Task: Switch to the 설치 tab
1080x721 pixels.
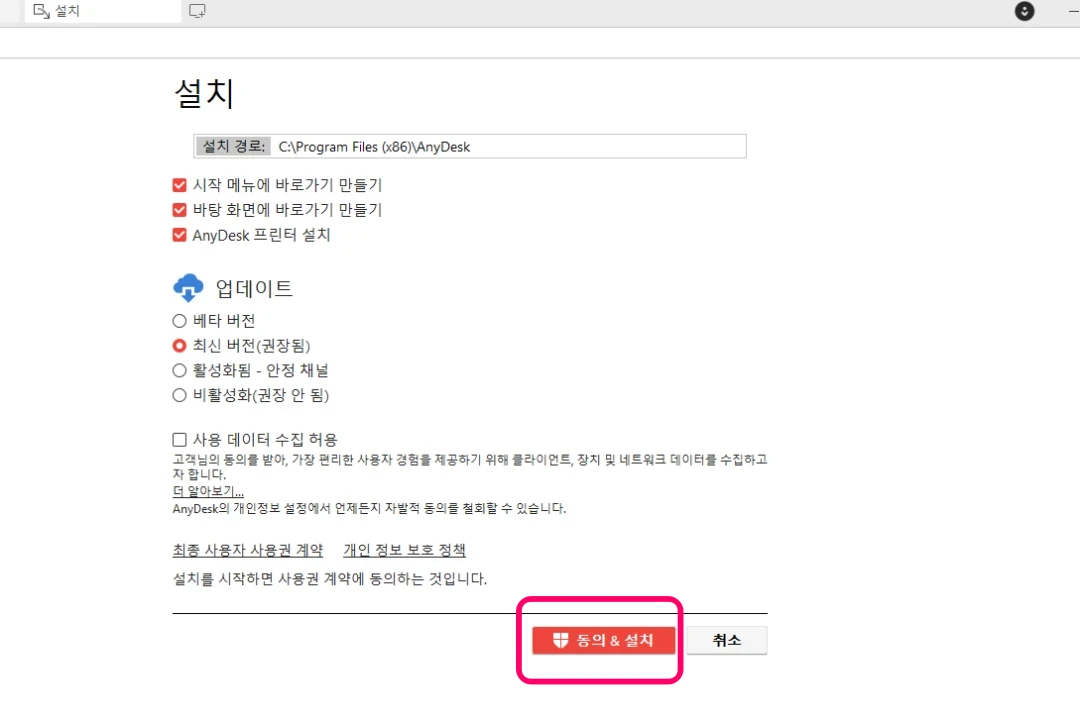Action: point(103,11)
